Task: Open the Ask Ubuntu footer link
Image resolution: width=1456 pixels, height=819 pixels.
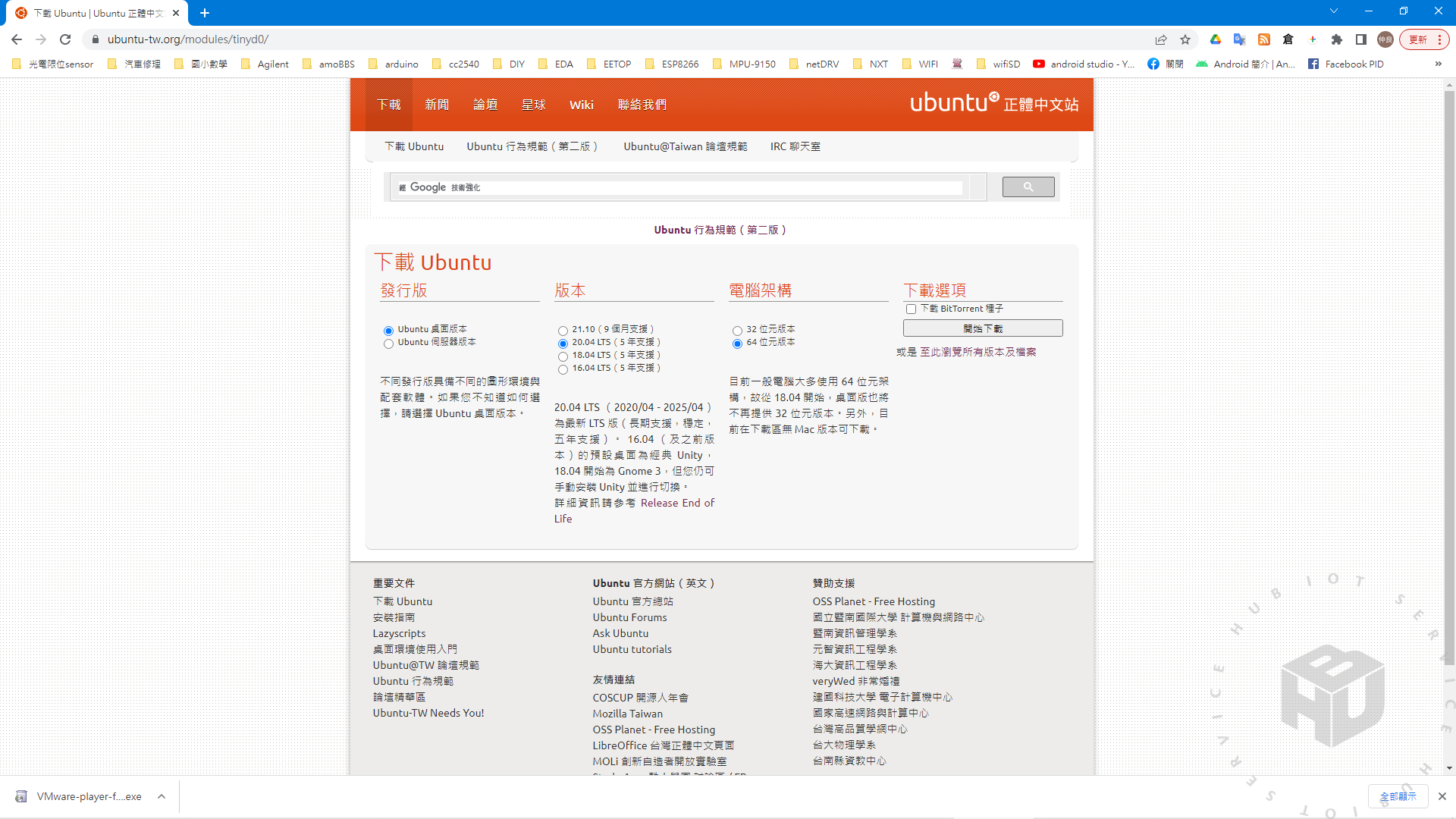Action: 620,633
